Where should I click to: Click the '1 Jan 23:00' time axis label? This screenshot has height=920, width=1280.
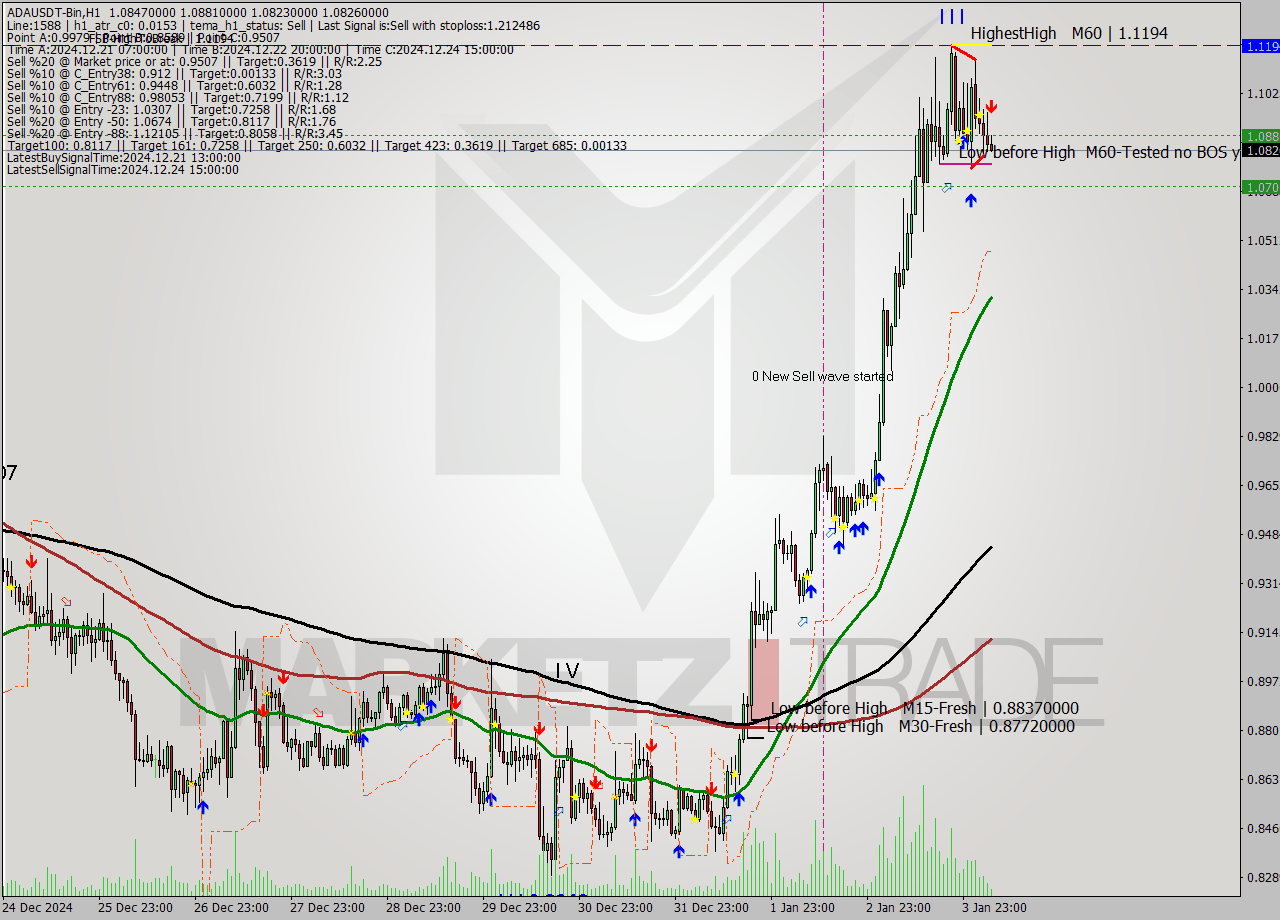tap(803, 908)
